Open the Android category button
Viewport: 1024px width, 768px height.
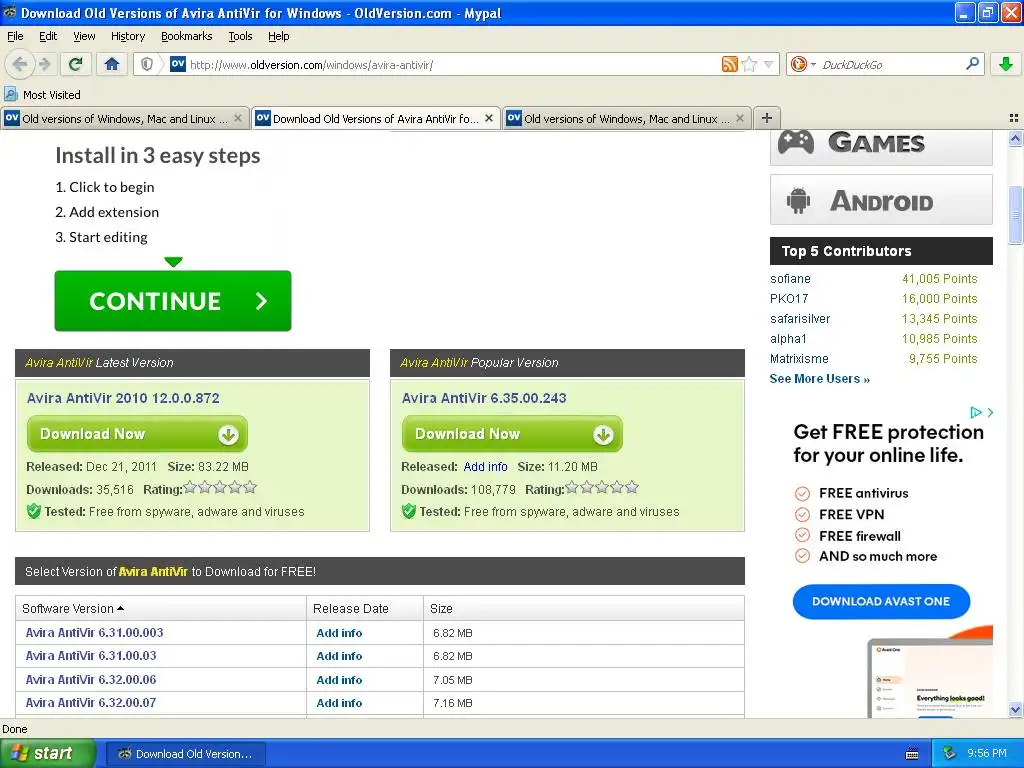pos(881,200)
